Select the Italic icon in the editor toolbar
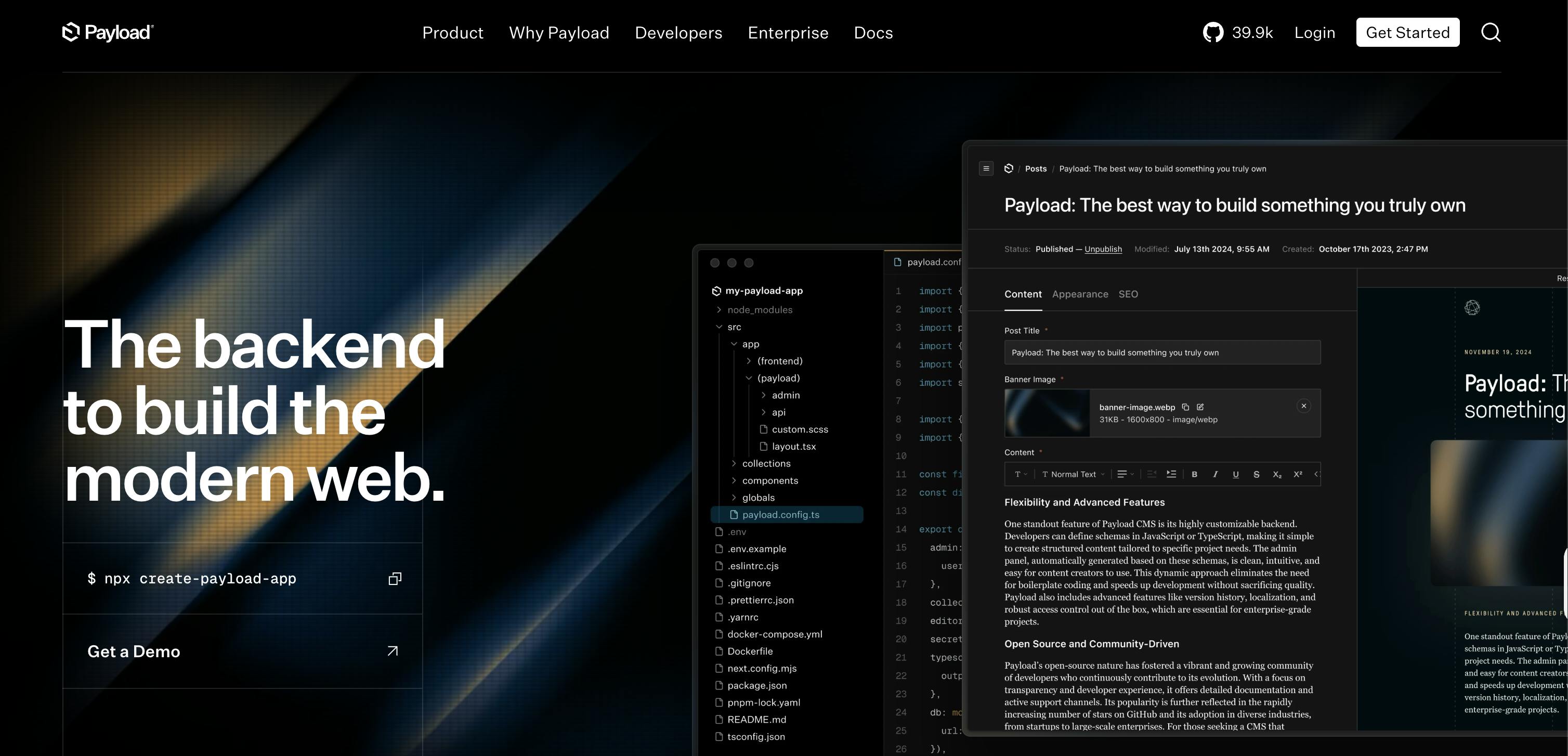Image resolution: width=1568 pixels, height=756 pixels. point(1215,474)
